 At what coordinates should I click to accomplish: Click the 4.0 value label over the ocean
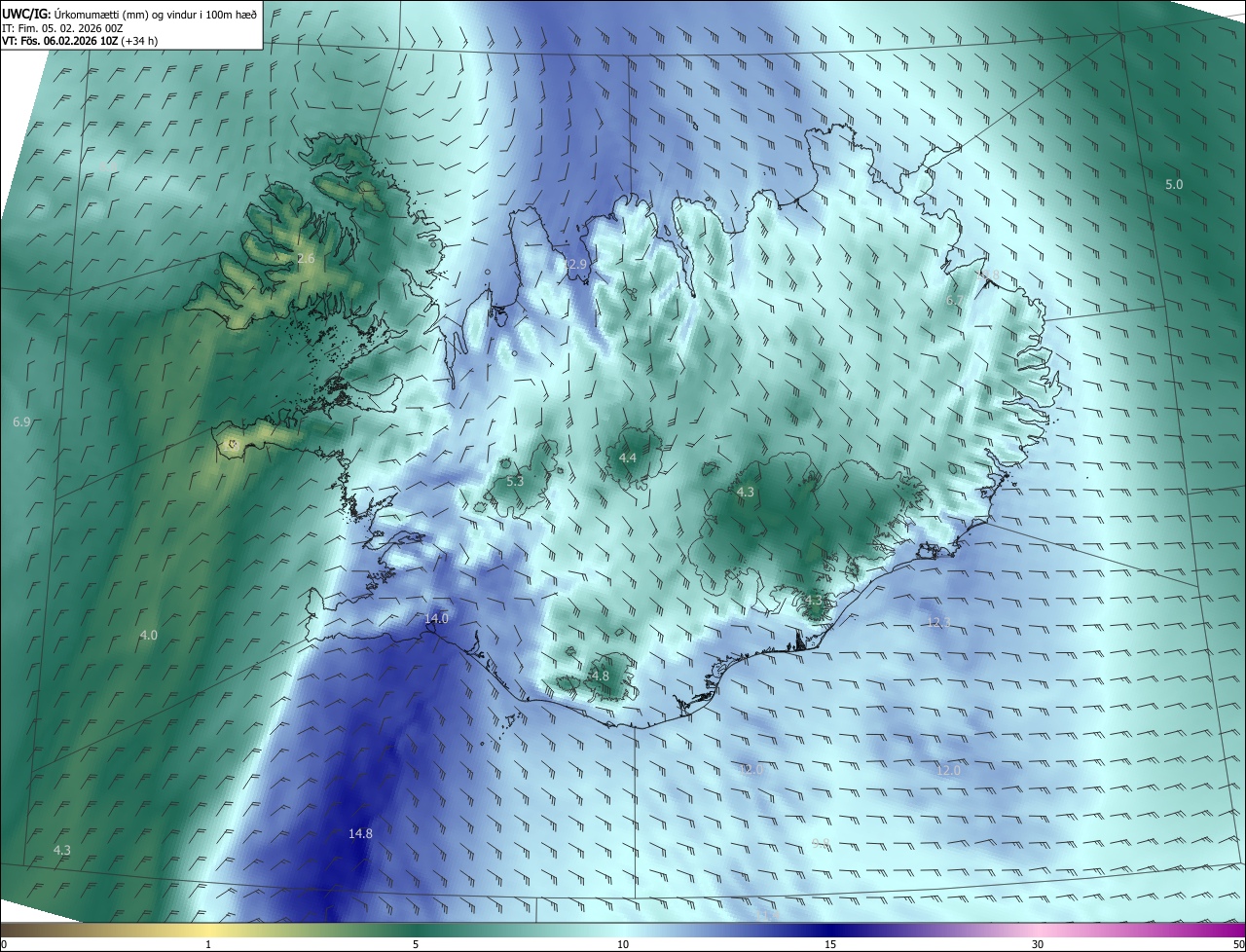click(x=148, y=635)
